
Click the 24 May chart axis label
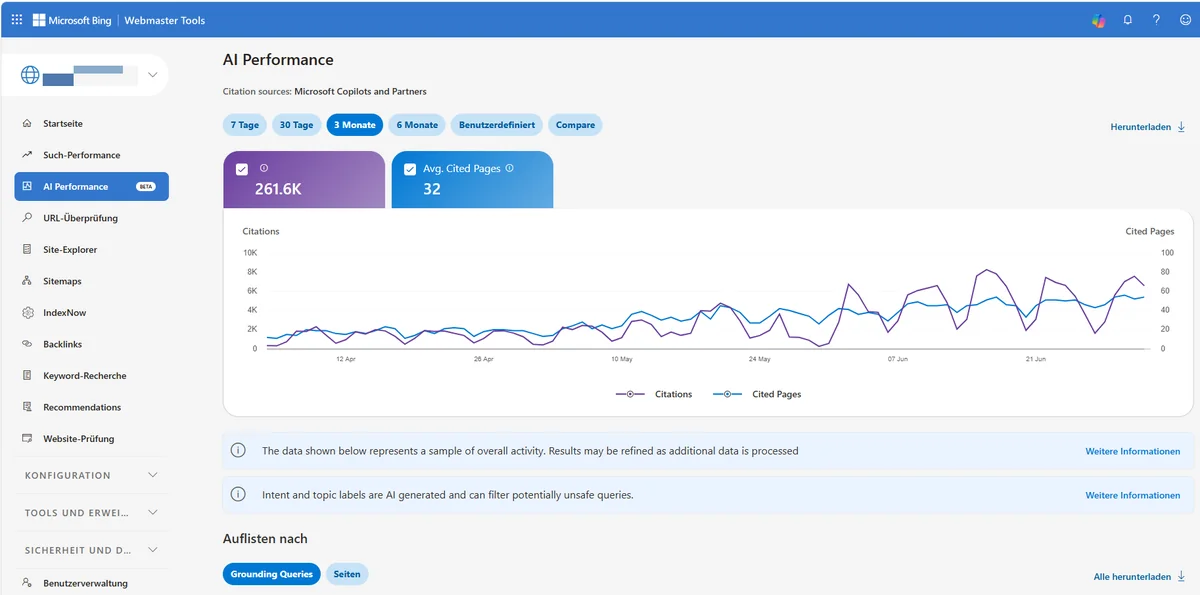pos(759,358)
